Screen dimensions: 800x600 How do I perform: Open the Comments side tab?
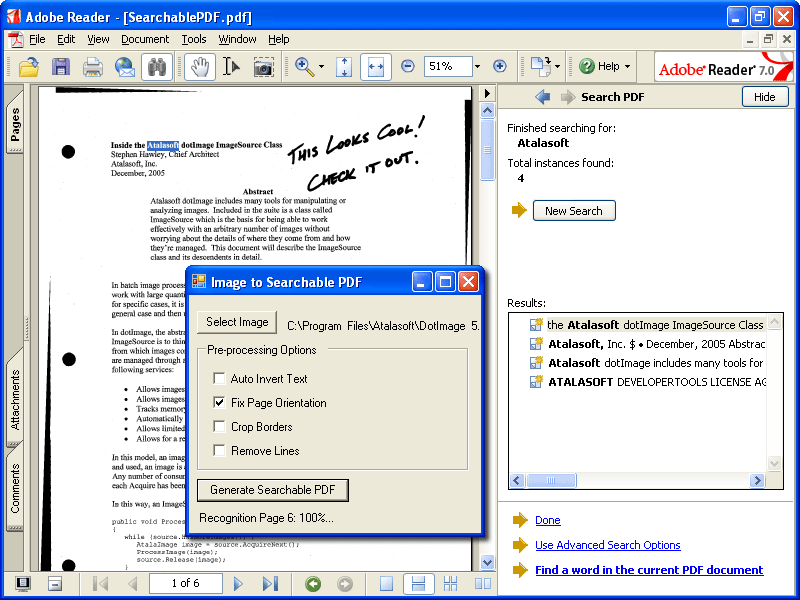(15, 488)
